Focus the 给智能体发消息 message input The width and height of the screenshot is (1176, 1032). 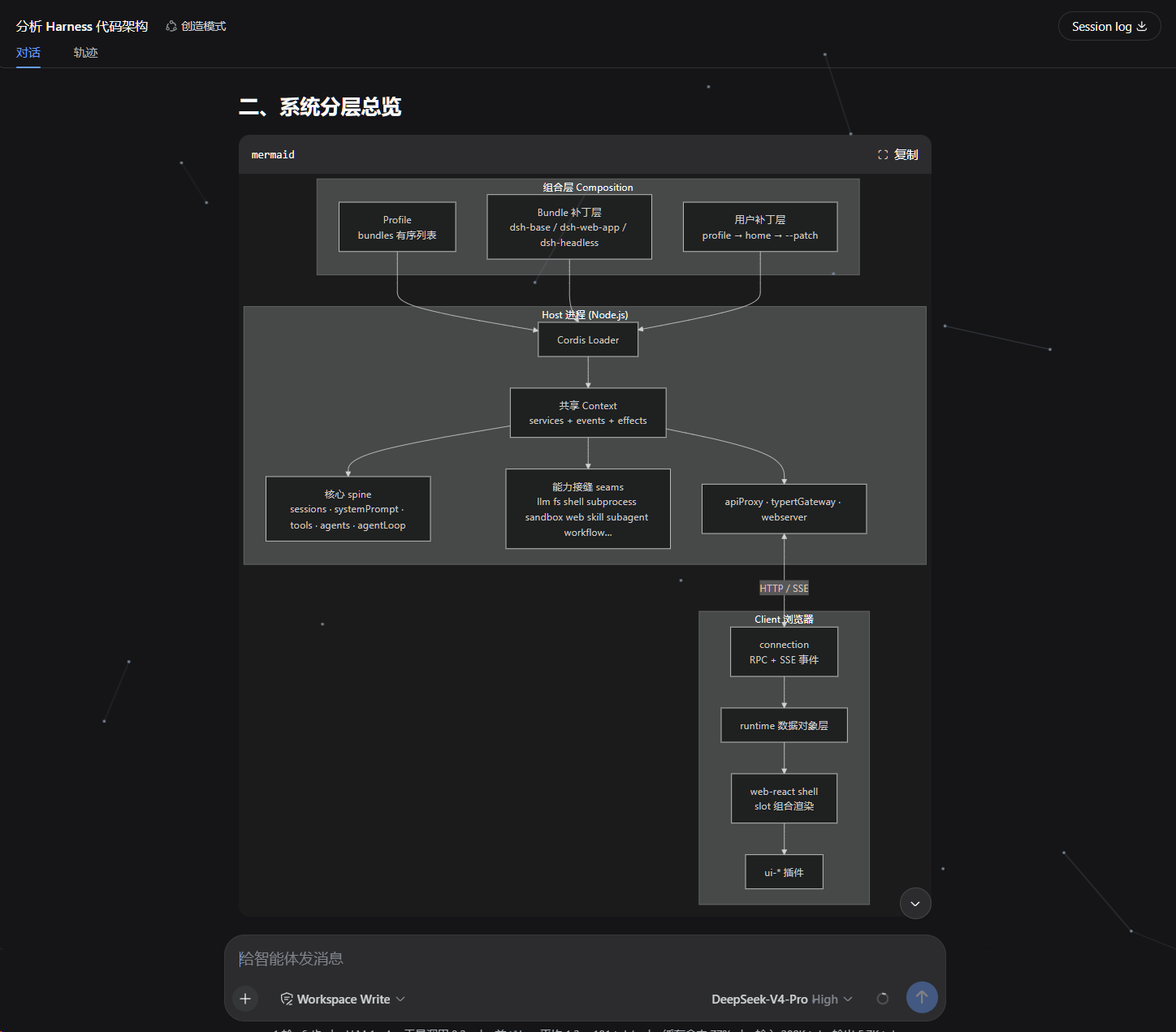pos(585,959)
